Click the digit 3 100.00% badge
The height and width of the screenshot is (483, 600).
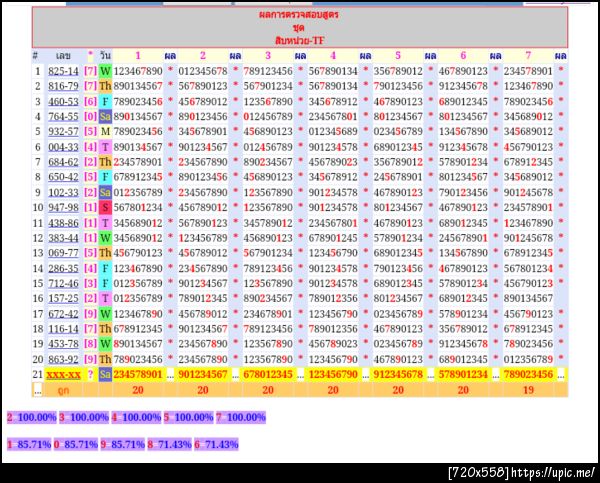[x=84, y=417]
